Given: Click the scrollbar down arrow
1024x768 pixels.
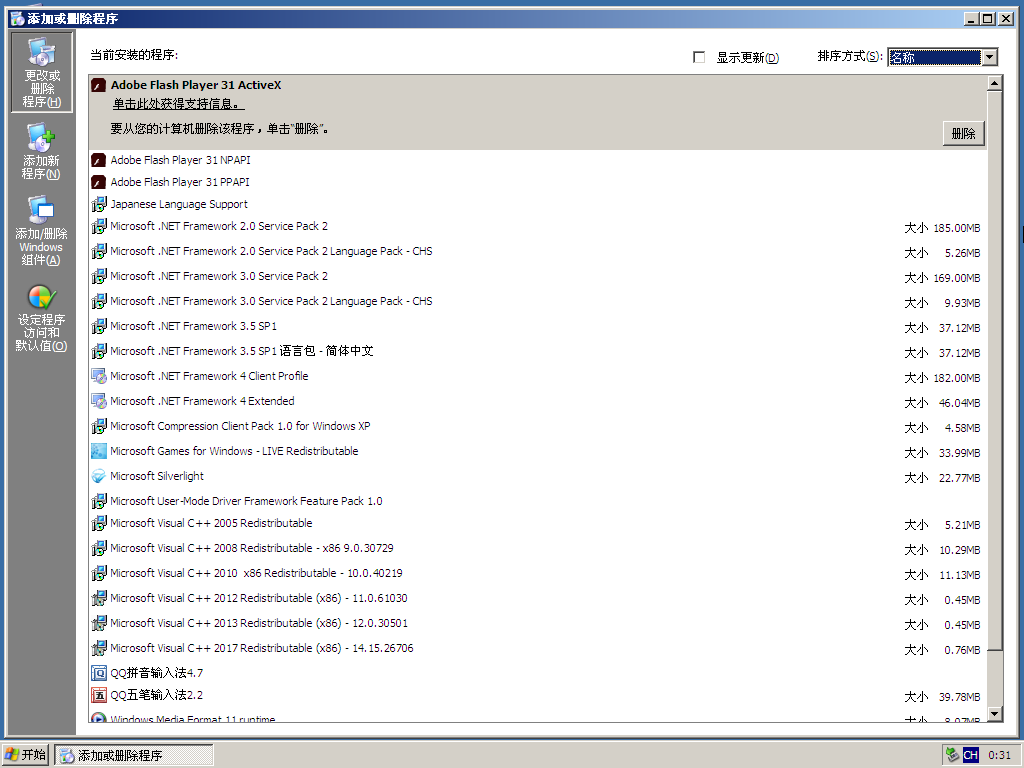Looking at the screenshot, I should [x=994, y=713].
